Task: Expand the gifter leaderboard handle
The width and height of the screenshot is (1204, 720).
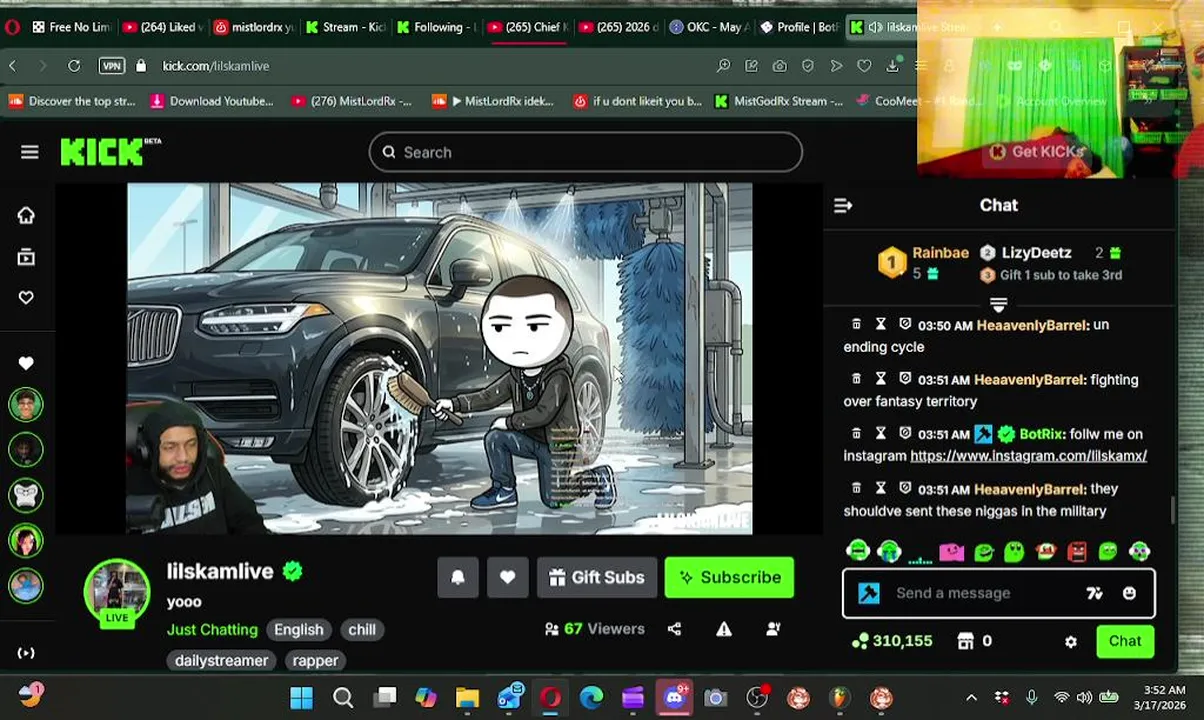Action: [x=998, y=304]
